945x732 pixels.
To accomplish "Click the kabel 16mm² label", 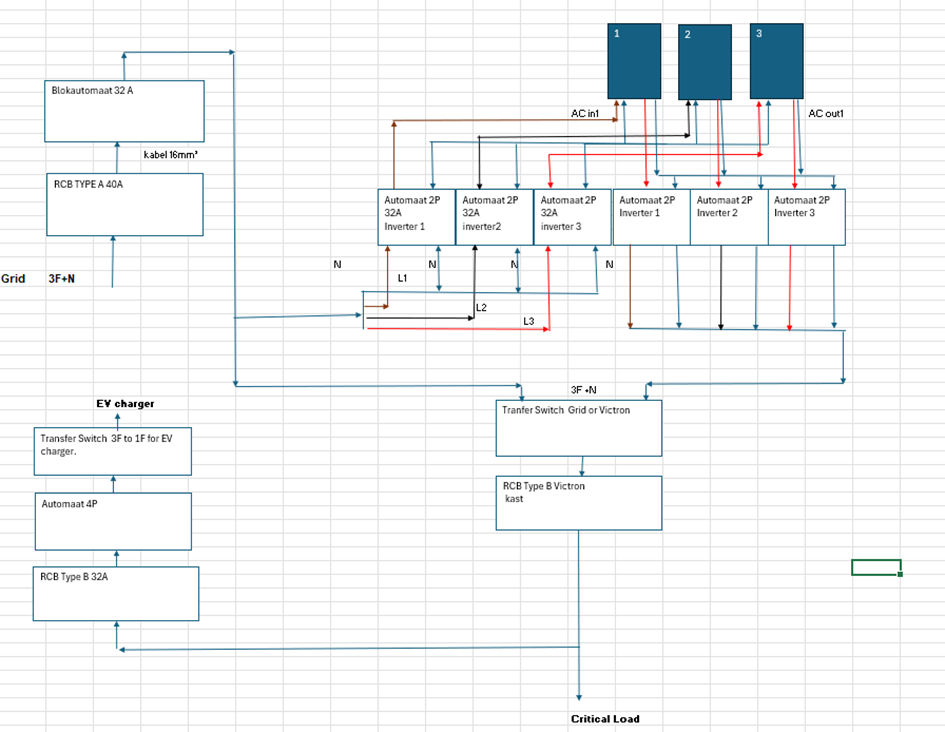I will coord(171,155).
